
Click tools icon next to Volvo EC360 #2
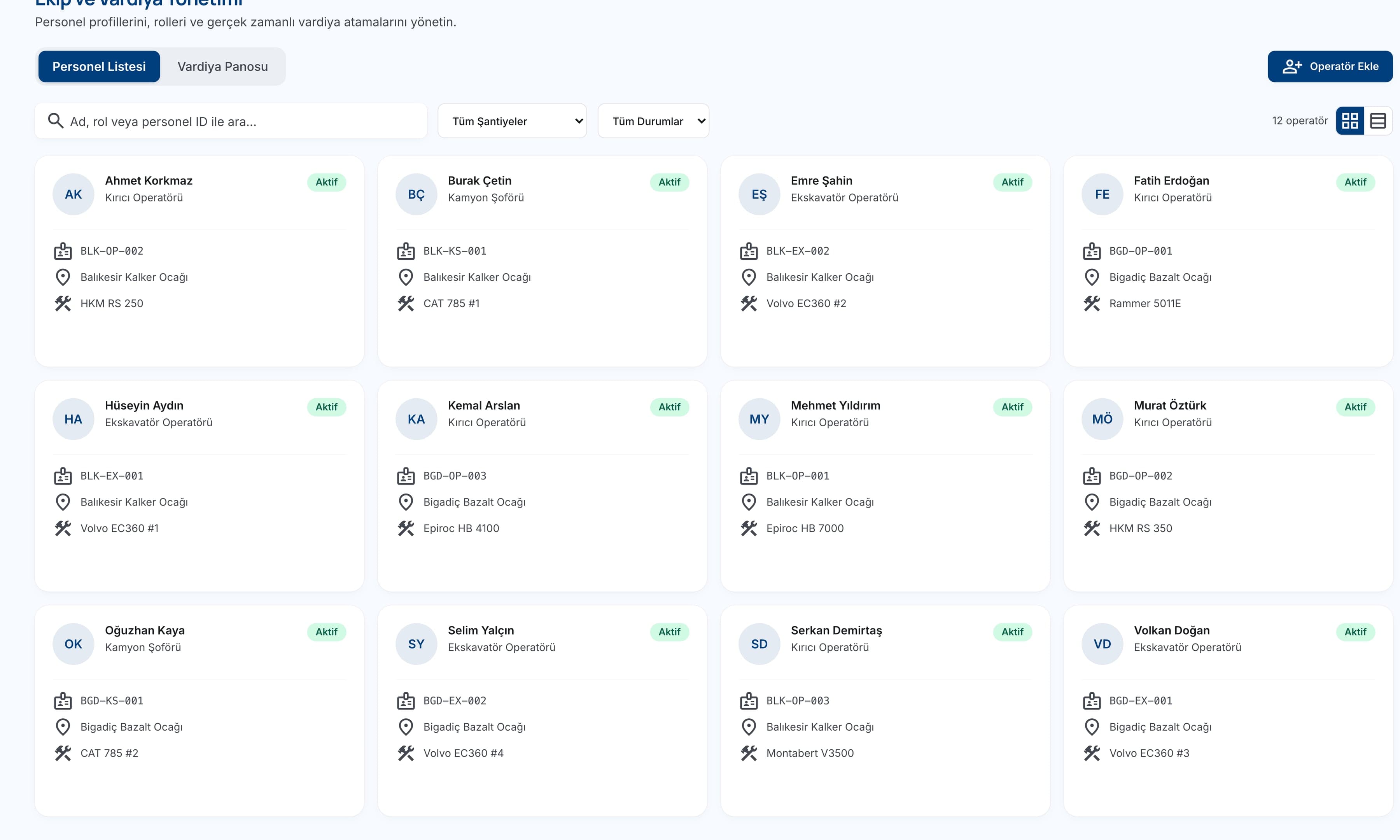[749, 303]
